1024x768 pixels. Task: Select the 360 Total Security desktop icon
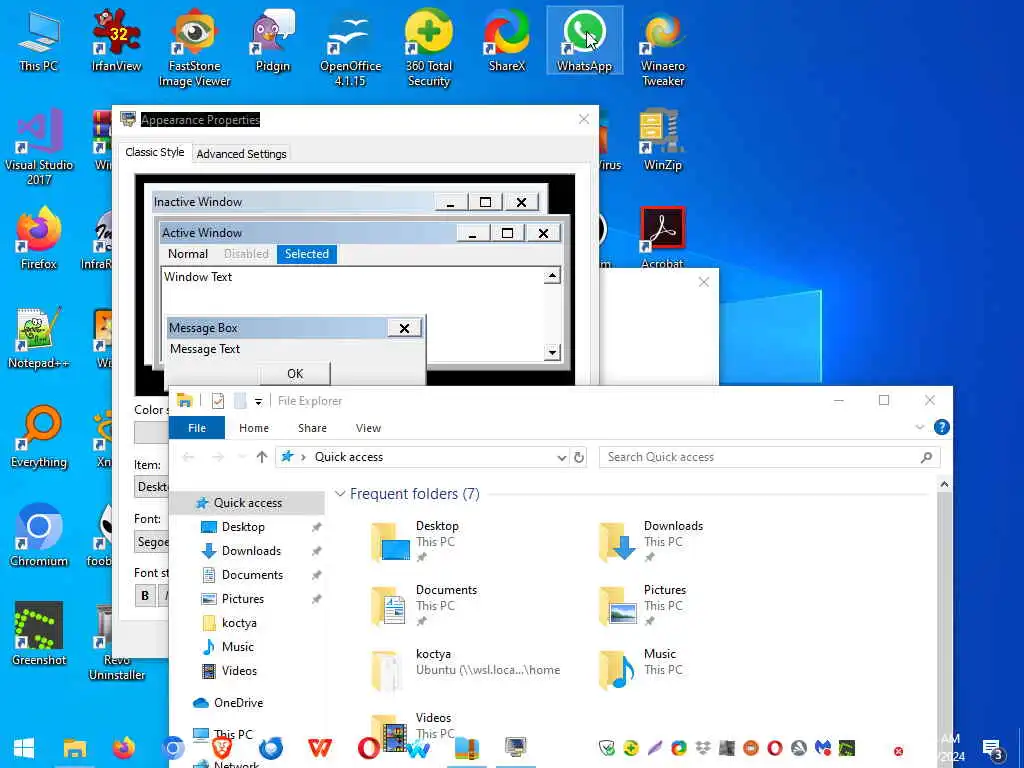click(428, 48)
